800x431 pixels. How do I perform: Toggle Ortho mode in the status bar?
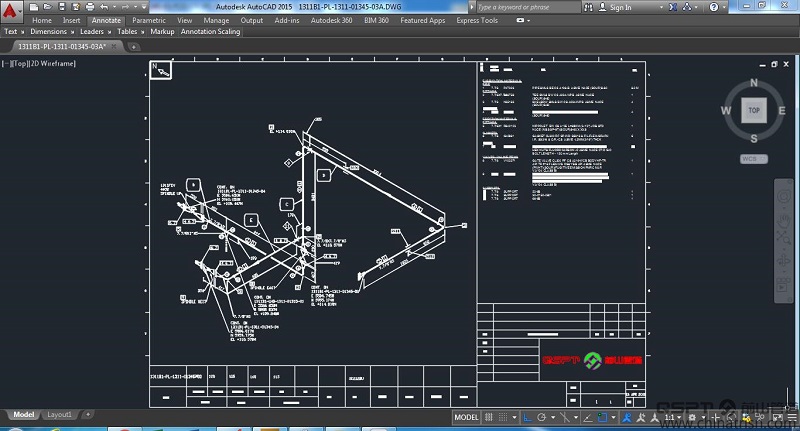[x=526, y=417]
